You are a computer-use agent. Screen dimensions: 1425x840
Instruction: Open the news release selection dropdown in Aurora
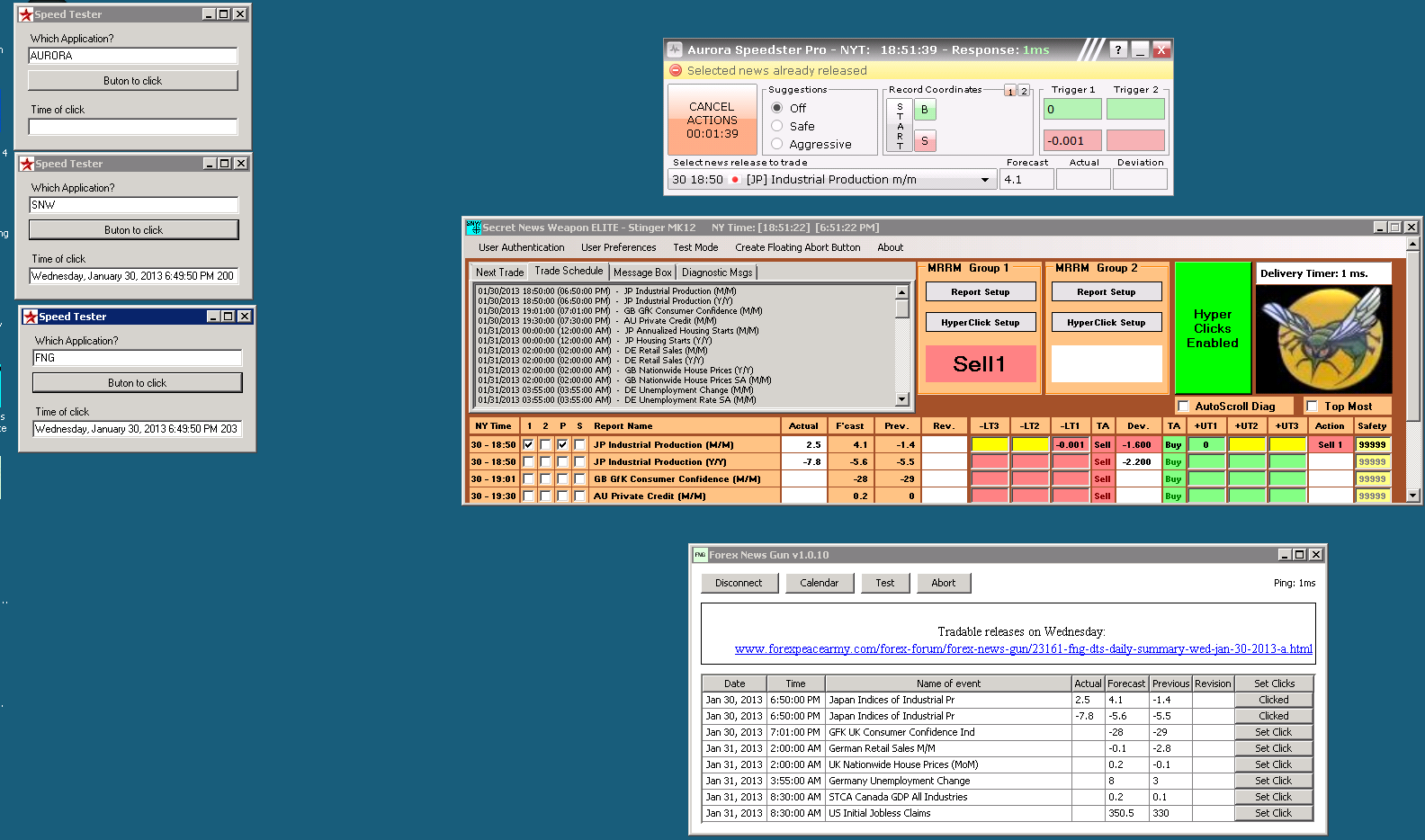click(x=985, y=180)
